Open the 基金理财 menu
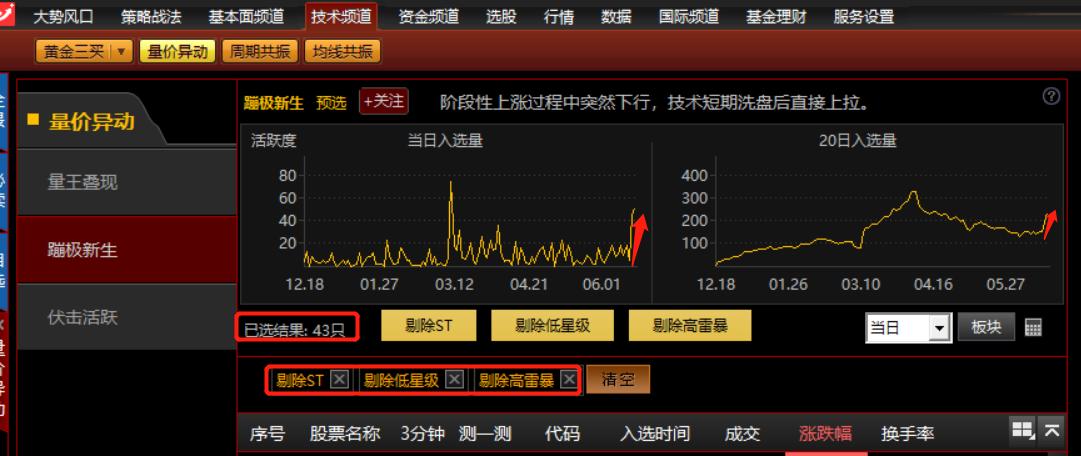The width and height of the screenshot is (1081, 456). tap(776, 17)
